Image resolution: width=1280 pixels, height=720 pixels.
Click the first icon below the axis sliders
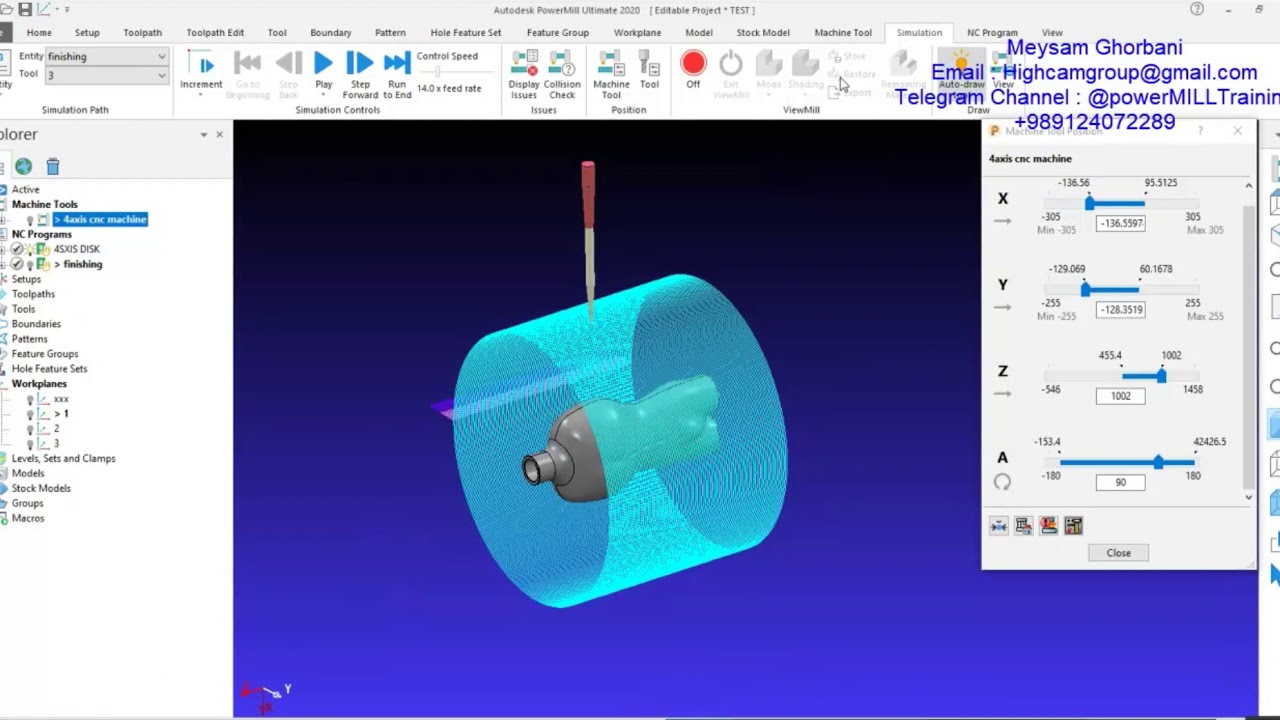(x=998, y=526)
